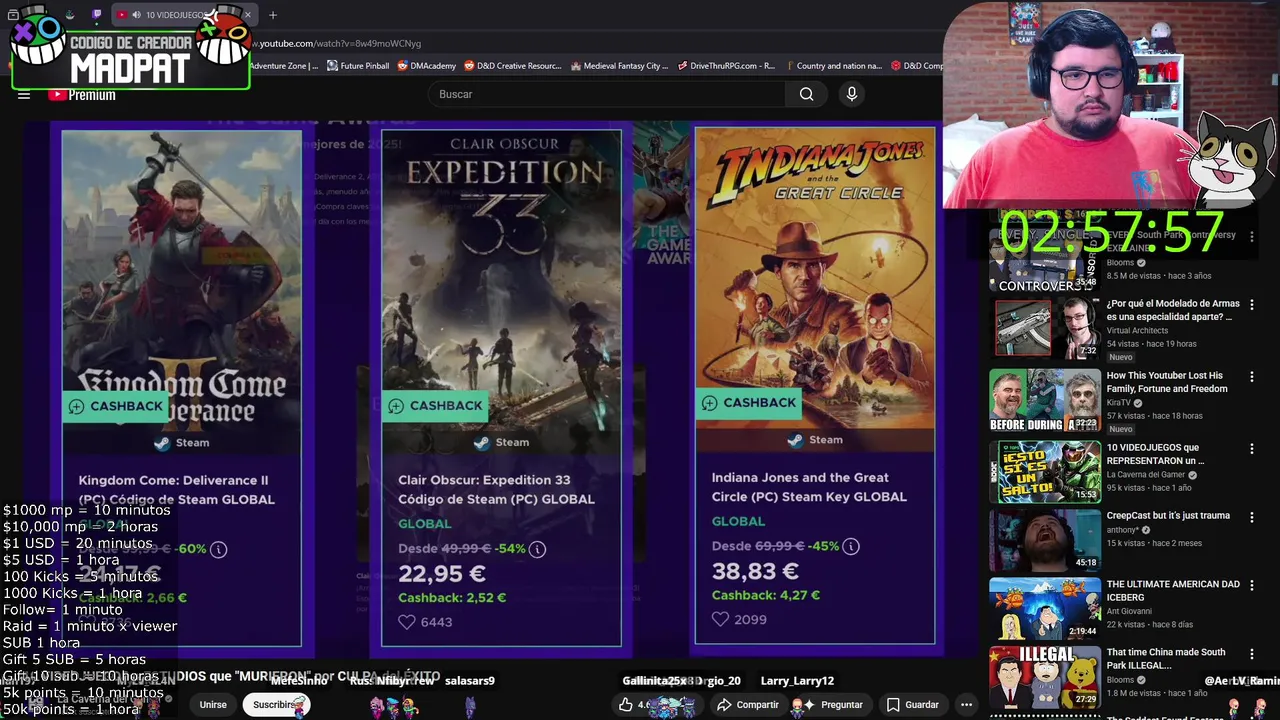Open the YouTube hamburger guide menu
This screenshot has width=1280, height=720.
click(24, 95)
